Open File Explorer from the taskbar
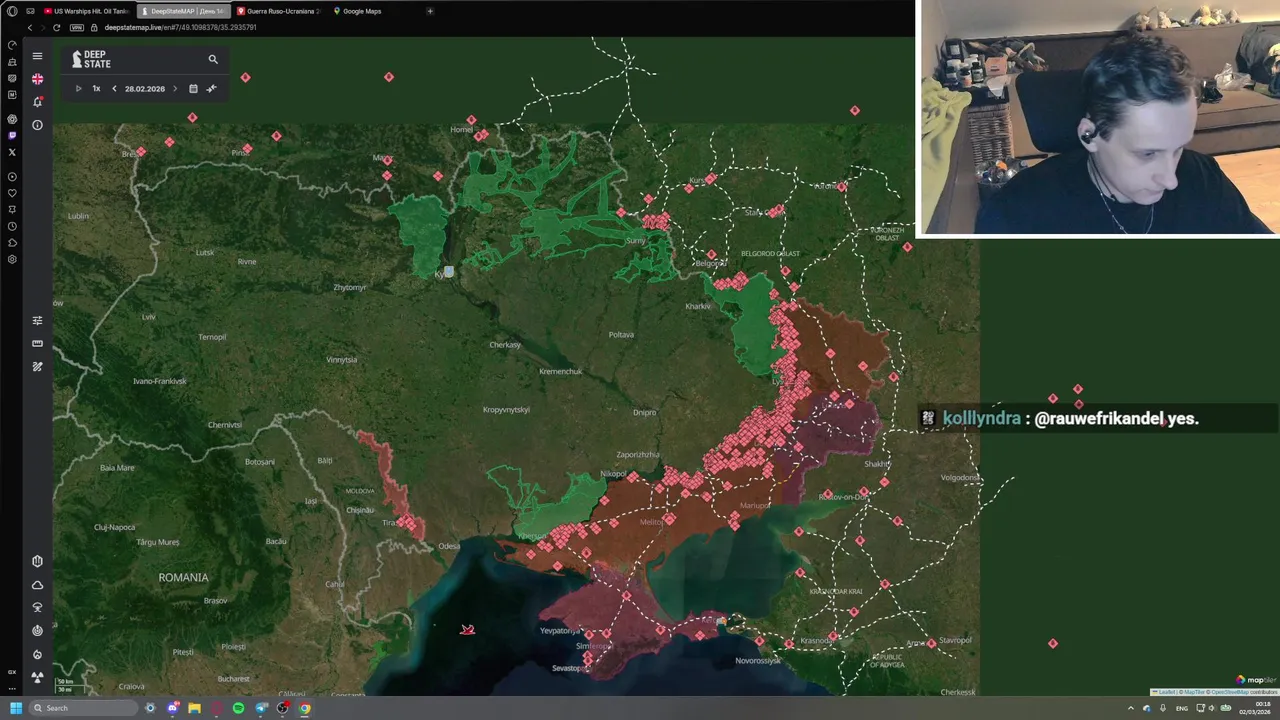Image resolution: width=1280 pixels, height=720 pixels. coord(194,708)
